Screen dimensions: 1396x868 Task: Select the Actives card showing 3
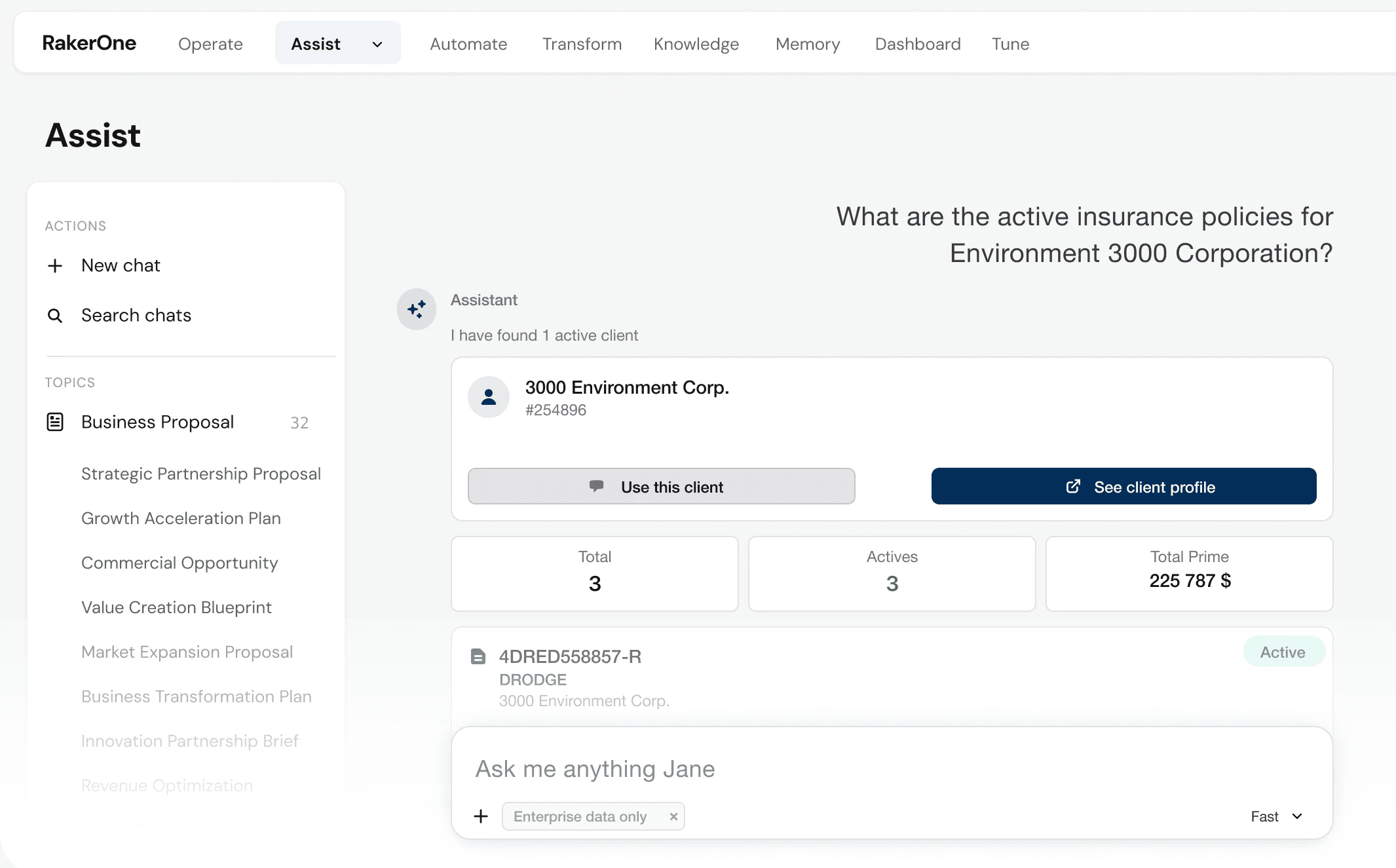[x=891, y=573]
